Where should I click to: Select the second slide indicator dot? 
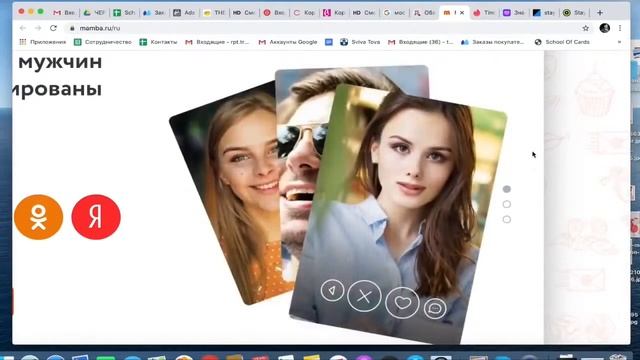point(507,204)
